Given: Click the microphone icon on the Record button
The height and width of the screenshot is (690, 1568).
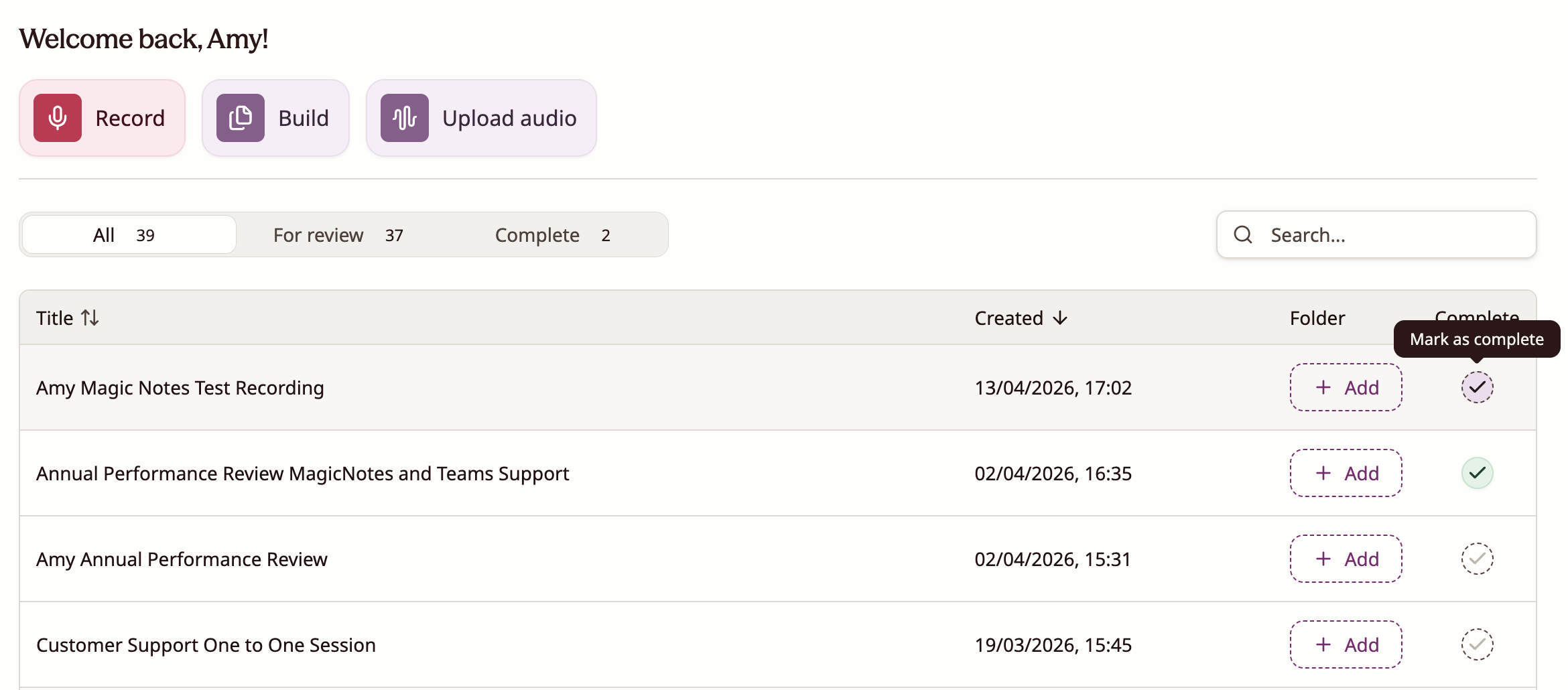Looking at the screenshot, I should click(x=57, y=118).
